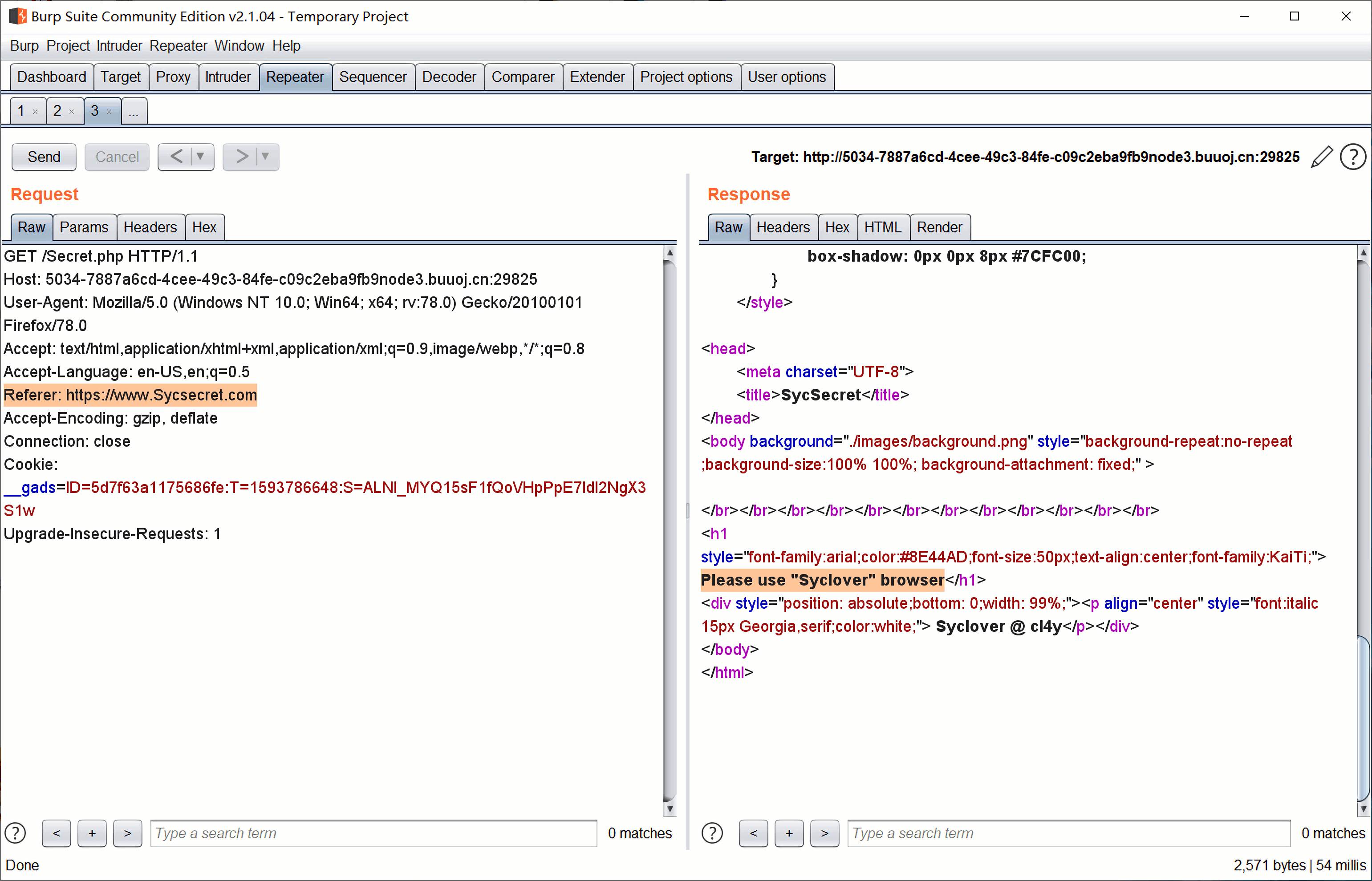Switch to the Comparer tab
The width and height of the screenshot is (1372, 881).
click(523, 77)
